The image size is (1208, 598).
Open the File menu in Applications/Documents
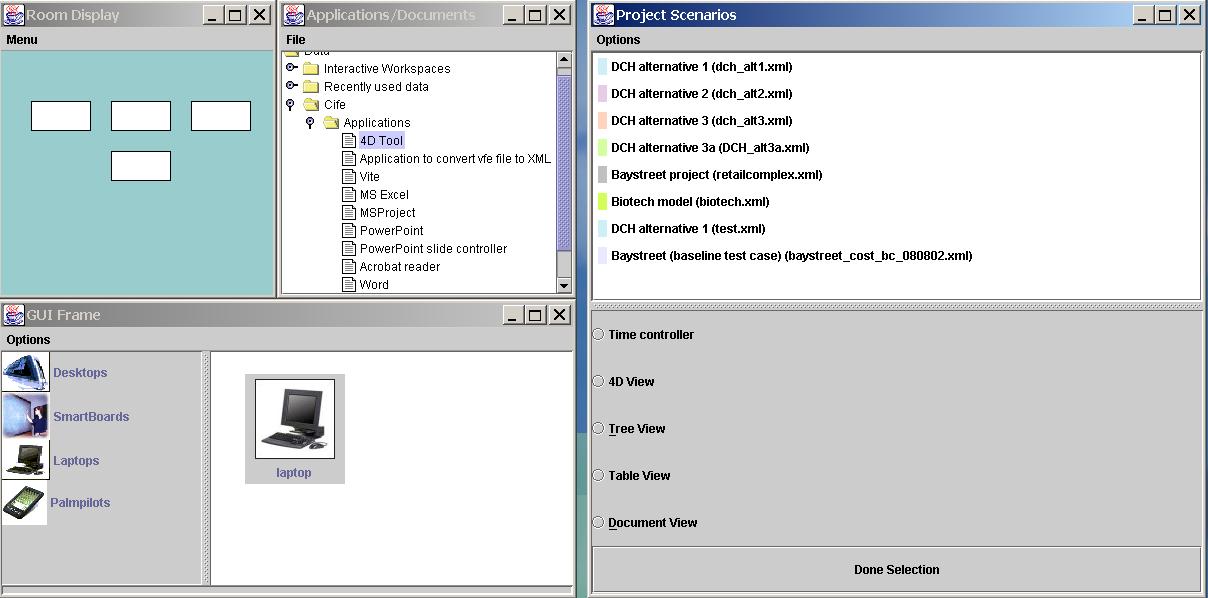tap(295, 40)
